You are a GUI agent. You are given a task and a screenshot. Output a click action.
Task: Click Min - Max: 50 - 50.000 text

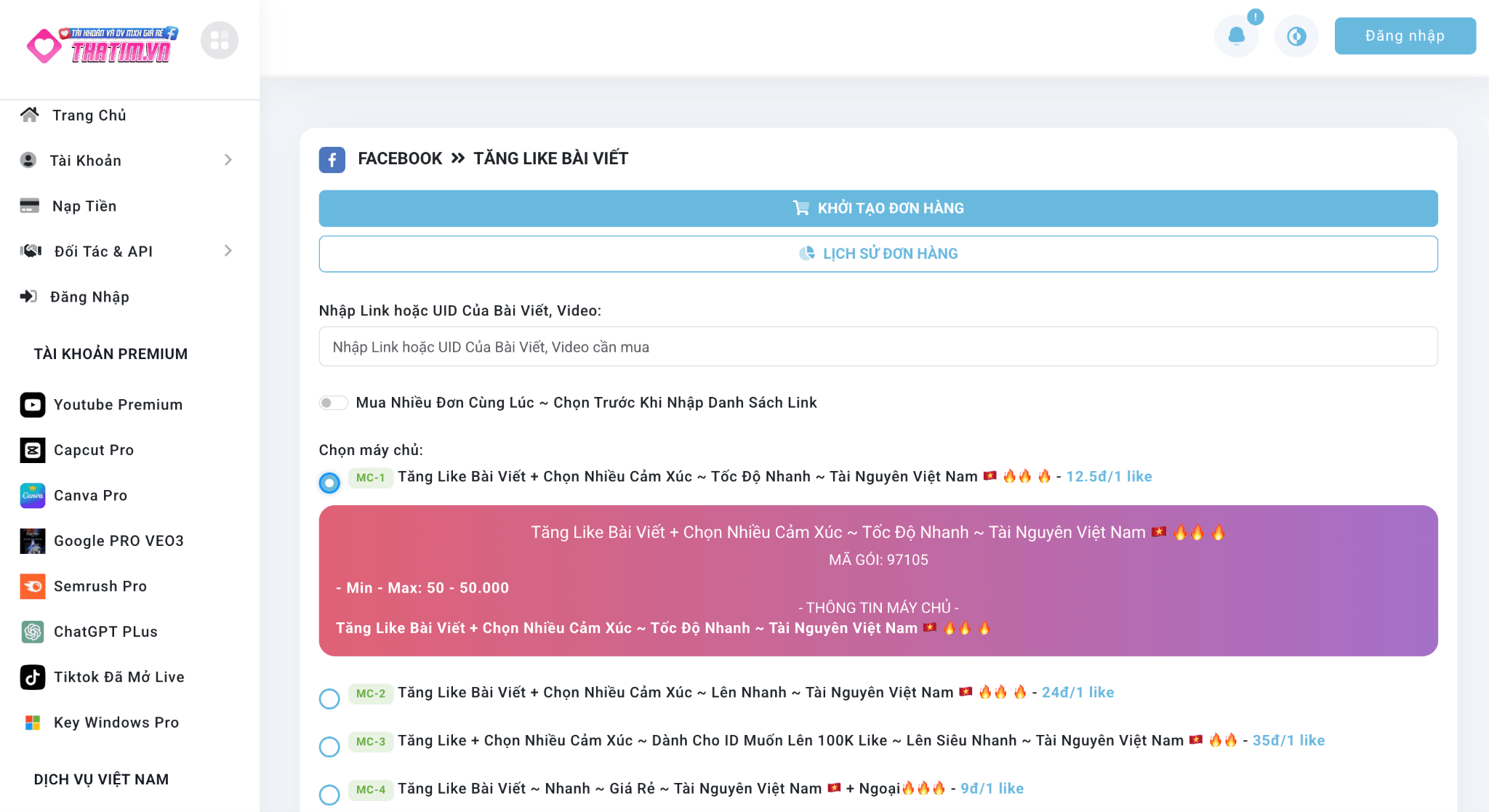click(428, 588)
